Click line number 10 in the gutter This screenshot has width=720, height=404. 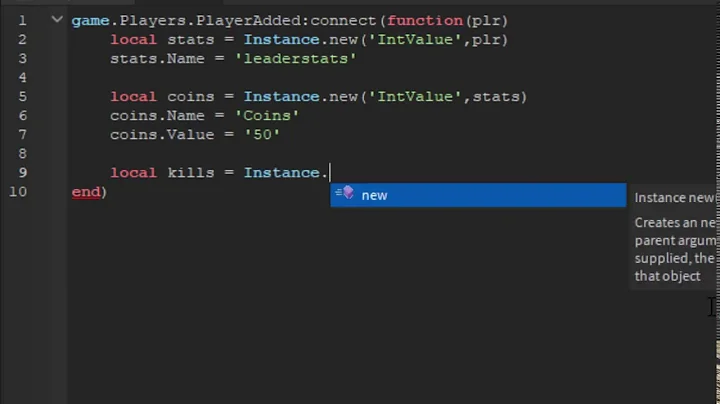[x=18, y=192]
